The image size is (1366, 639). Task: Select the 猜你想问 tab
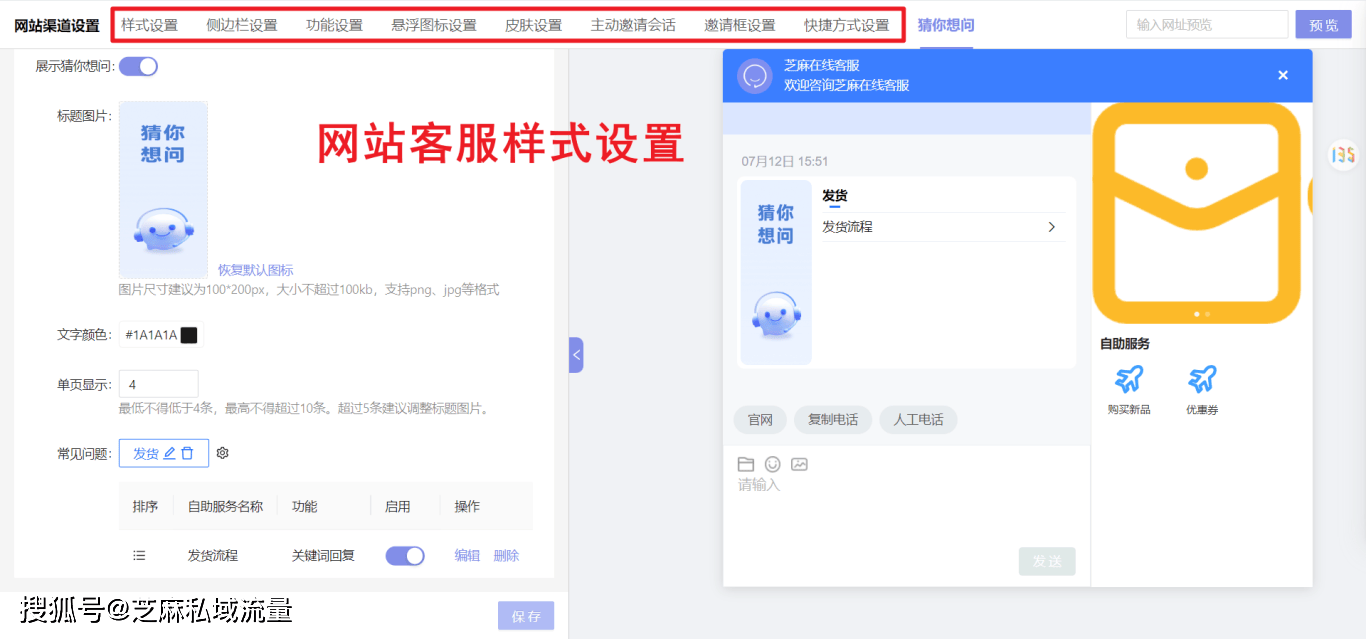point(946,26)
